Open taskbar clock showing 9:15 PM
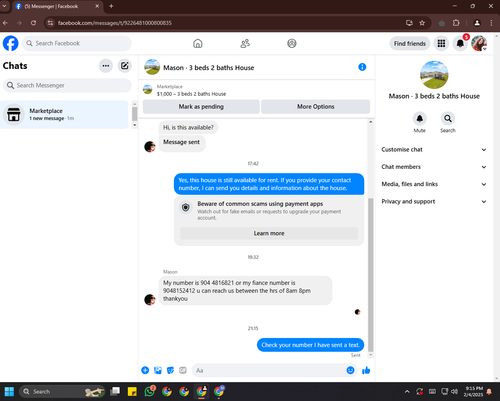The image size is (500, 401). 474,391
